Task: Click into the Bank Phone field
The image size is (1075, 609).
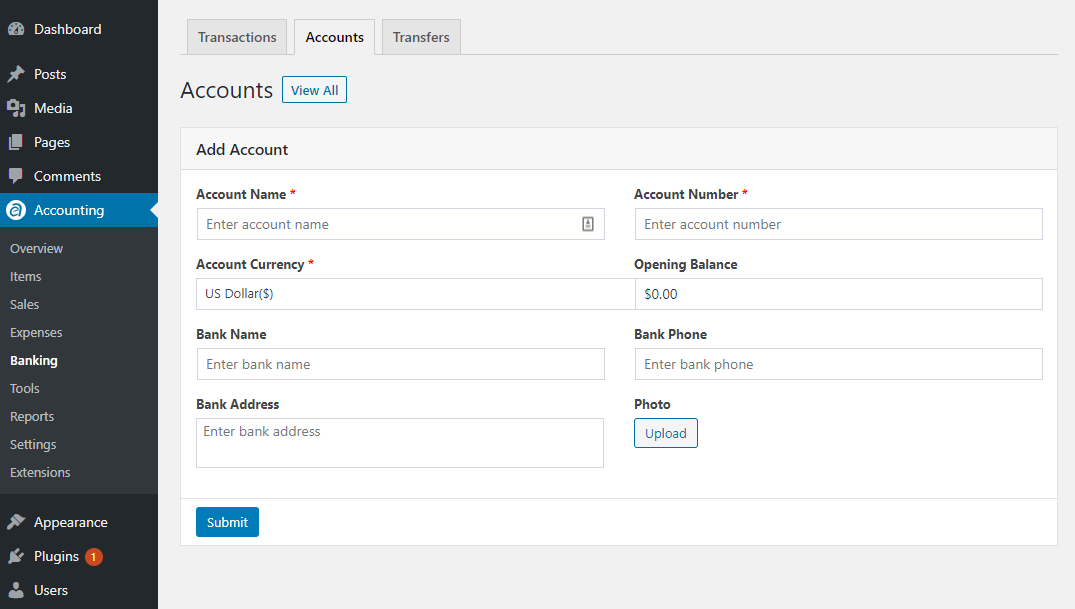Action: click(x=838, y=364)
